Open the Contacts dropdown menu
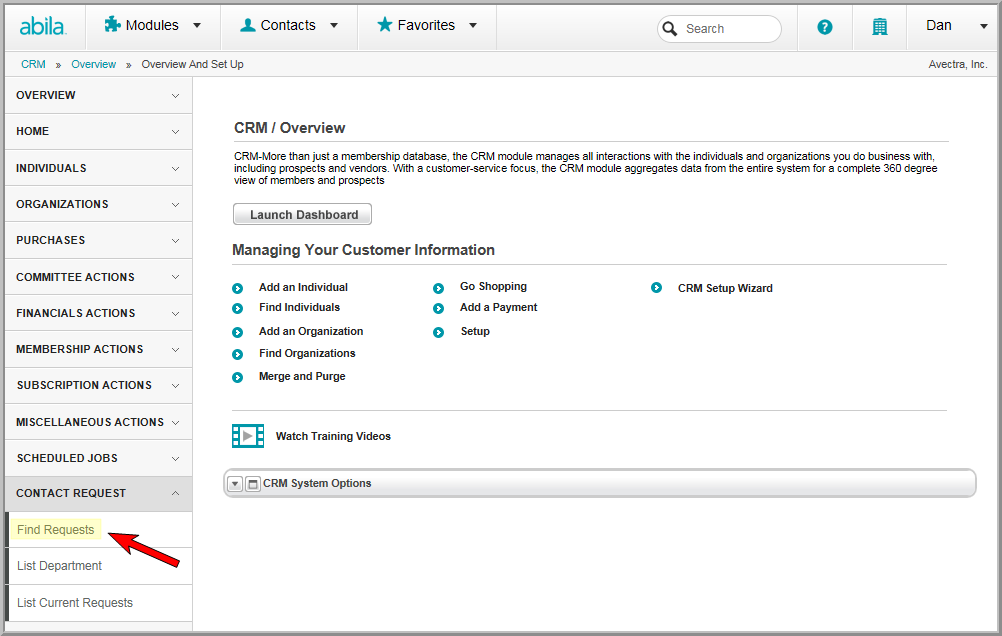1002x636 pixels. (x=334, y=26)
